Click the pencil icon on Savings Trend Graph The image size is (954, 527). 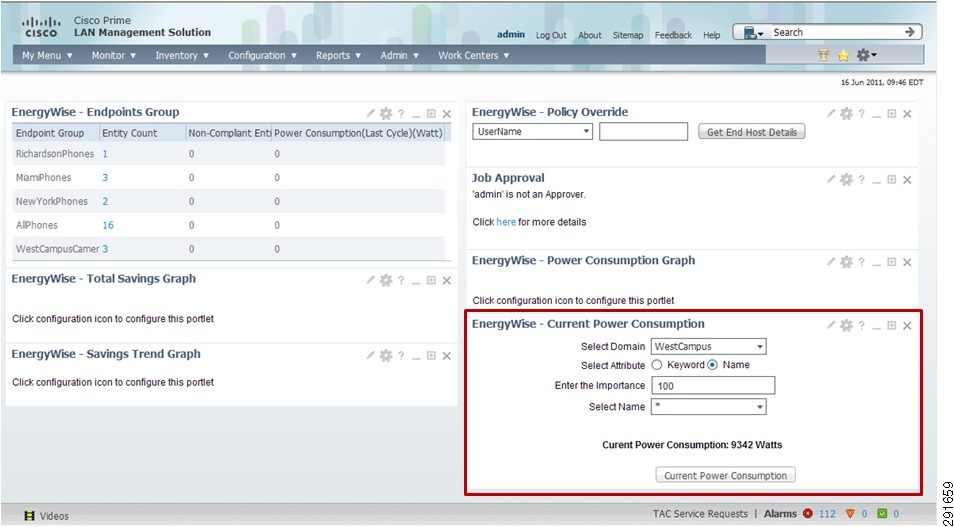371,355
